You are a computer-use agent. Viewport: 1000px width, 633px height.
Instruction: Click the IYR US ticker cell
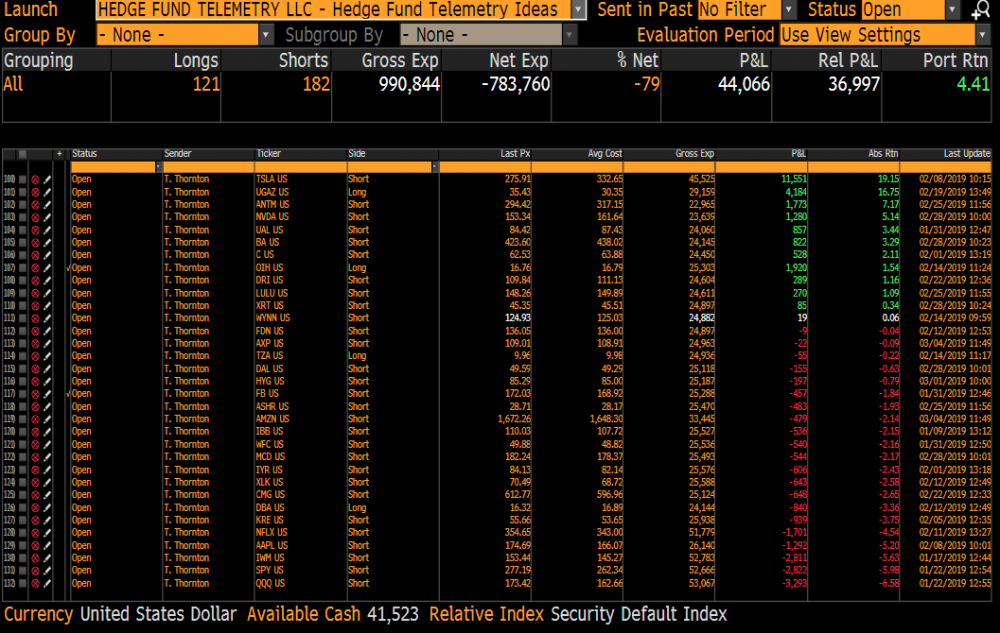coord(269,470)
